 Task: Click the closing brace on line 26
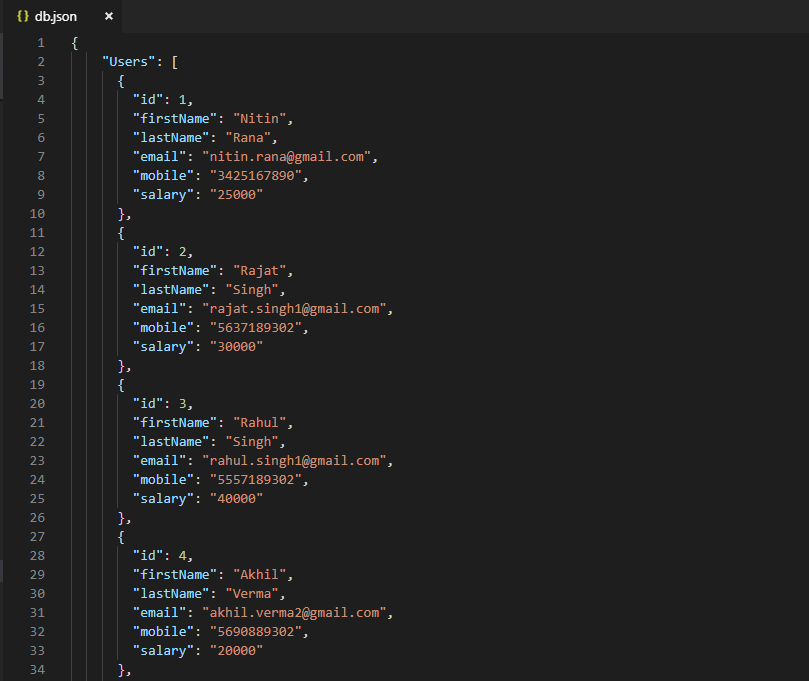[121, 517]
